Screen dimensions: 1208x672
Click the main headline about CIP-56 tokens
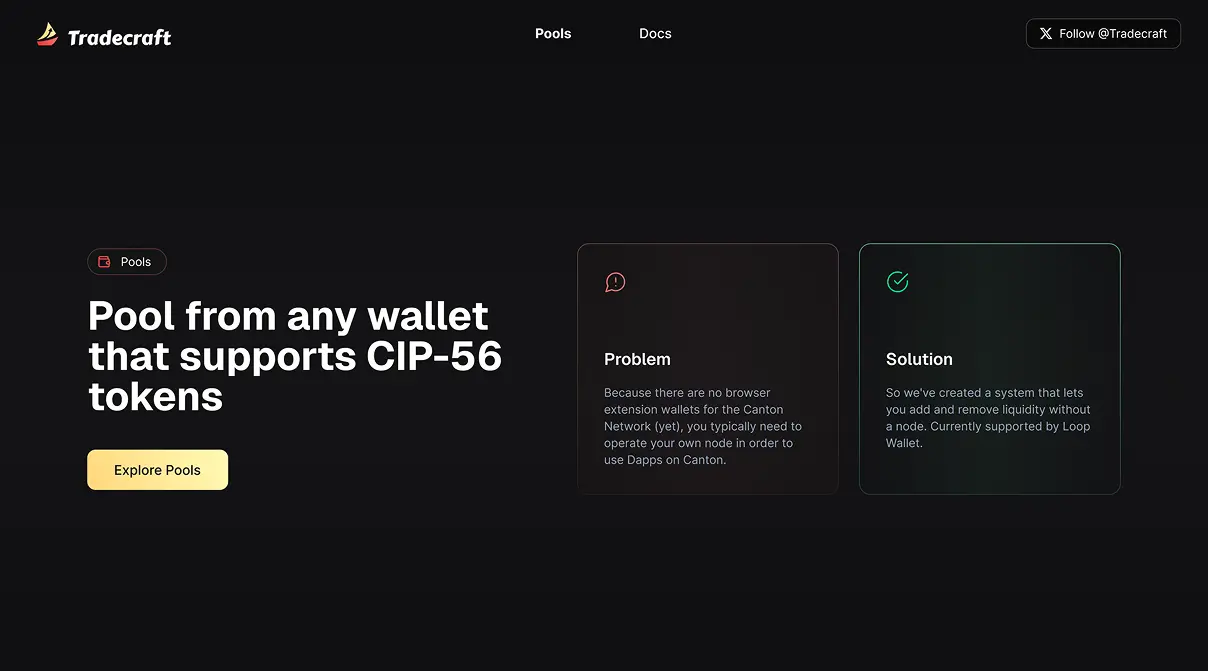(295, 356)
